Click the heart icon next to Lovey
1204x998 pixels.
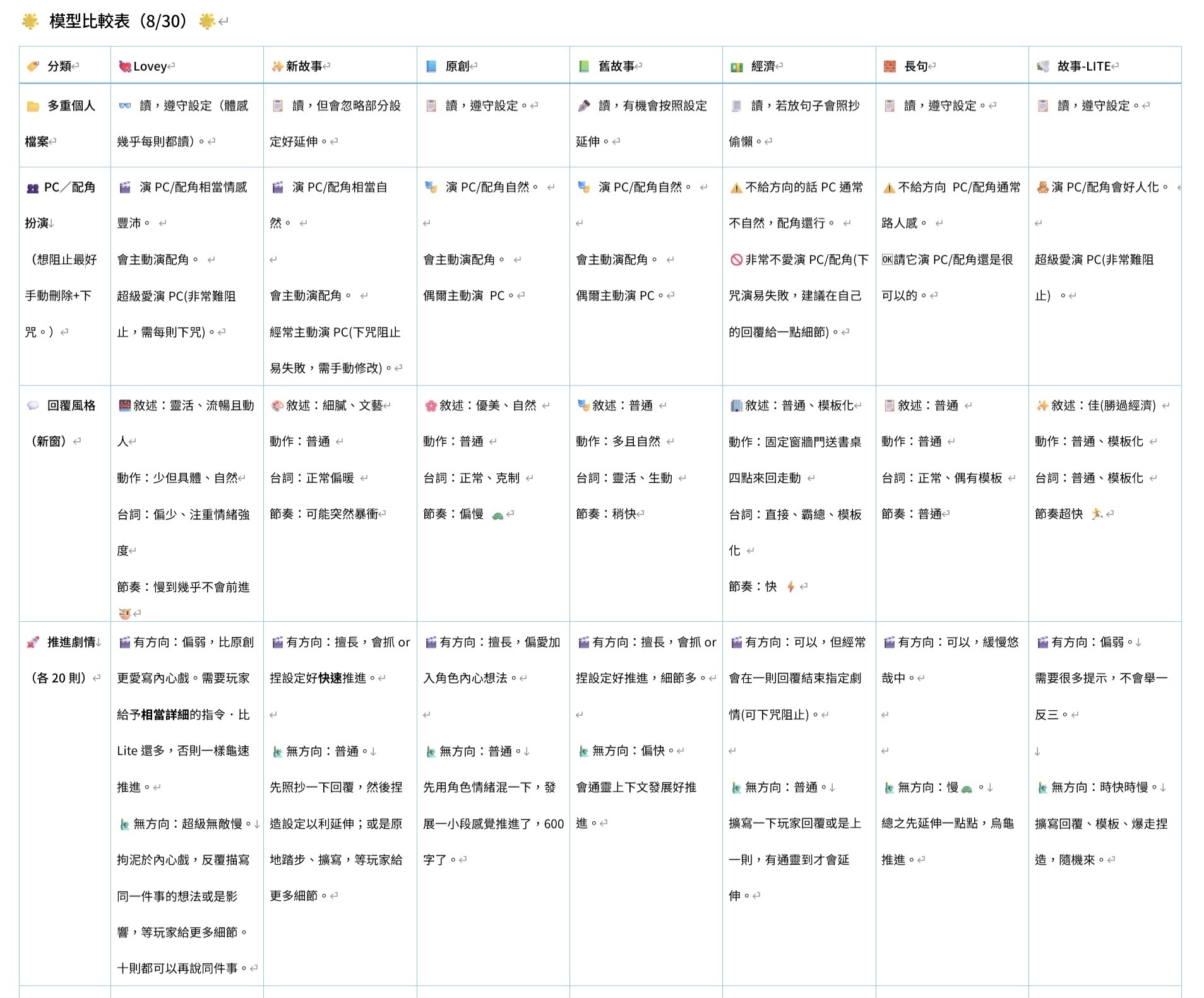click(124, 66)
